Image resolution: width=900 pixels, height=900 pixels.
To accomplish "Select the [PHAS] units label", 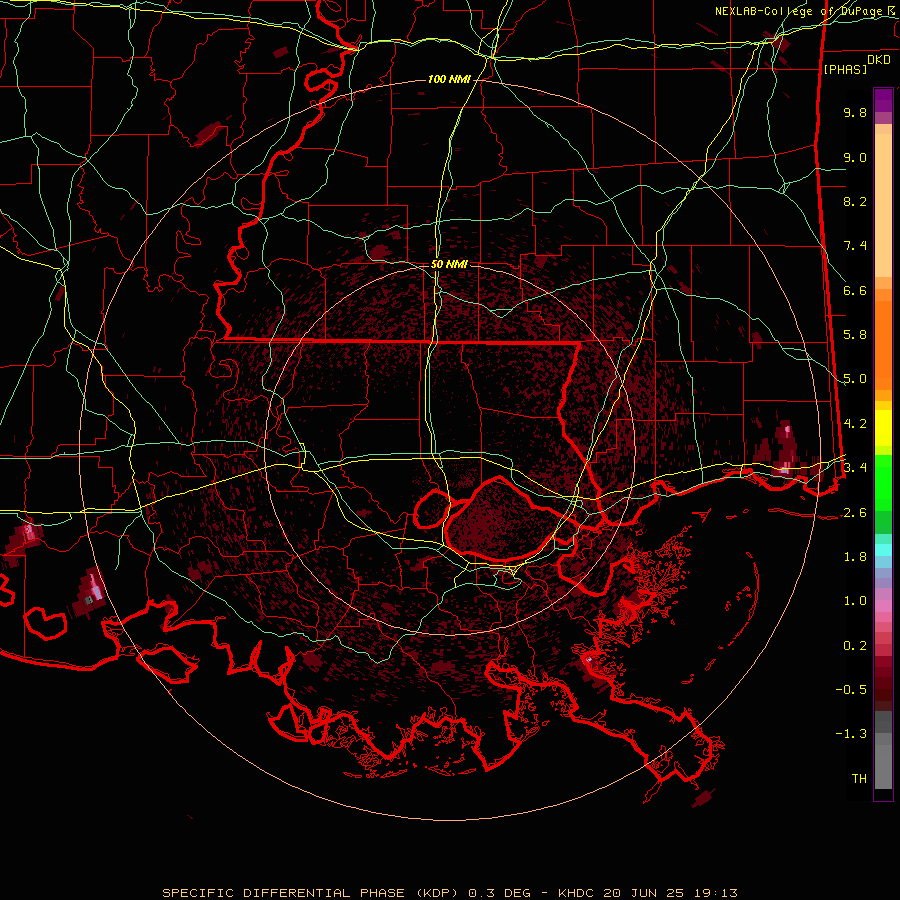I will point(845,69).
